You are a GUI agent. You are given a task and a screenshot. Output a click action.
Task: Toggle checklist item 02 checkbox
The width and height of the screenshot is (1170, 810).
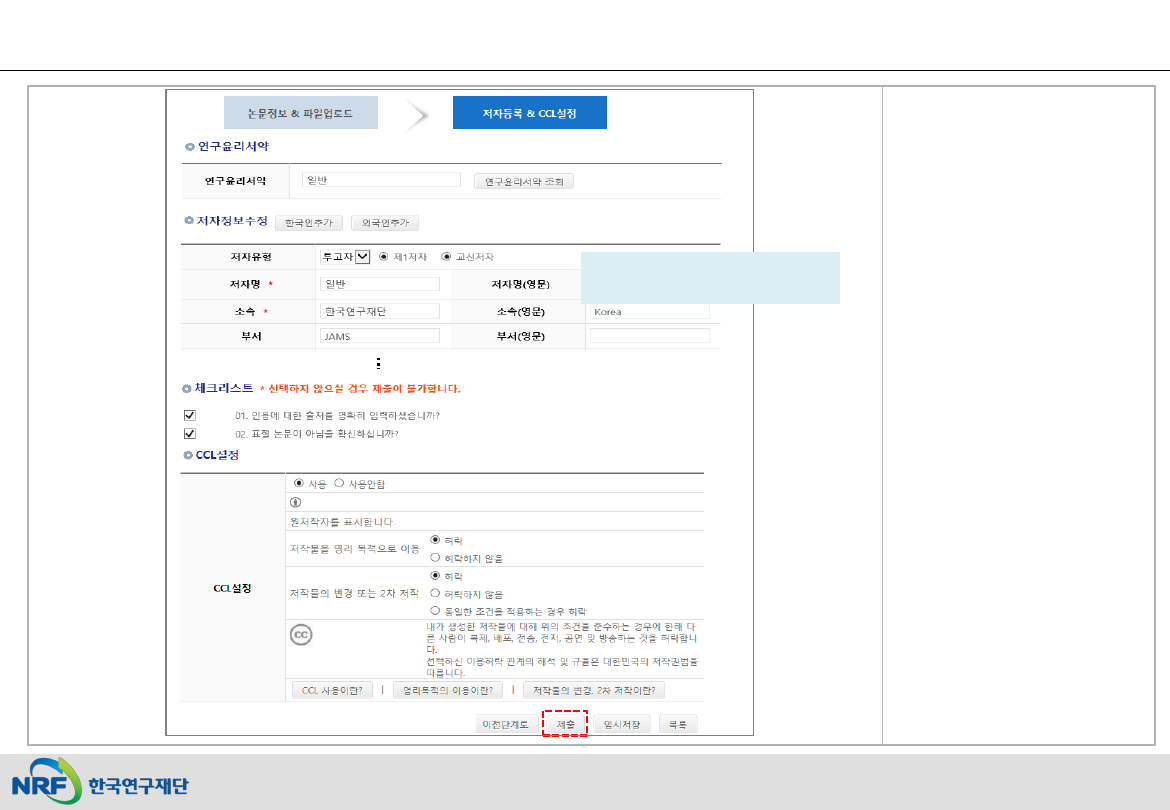pos(190,434)
